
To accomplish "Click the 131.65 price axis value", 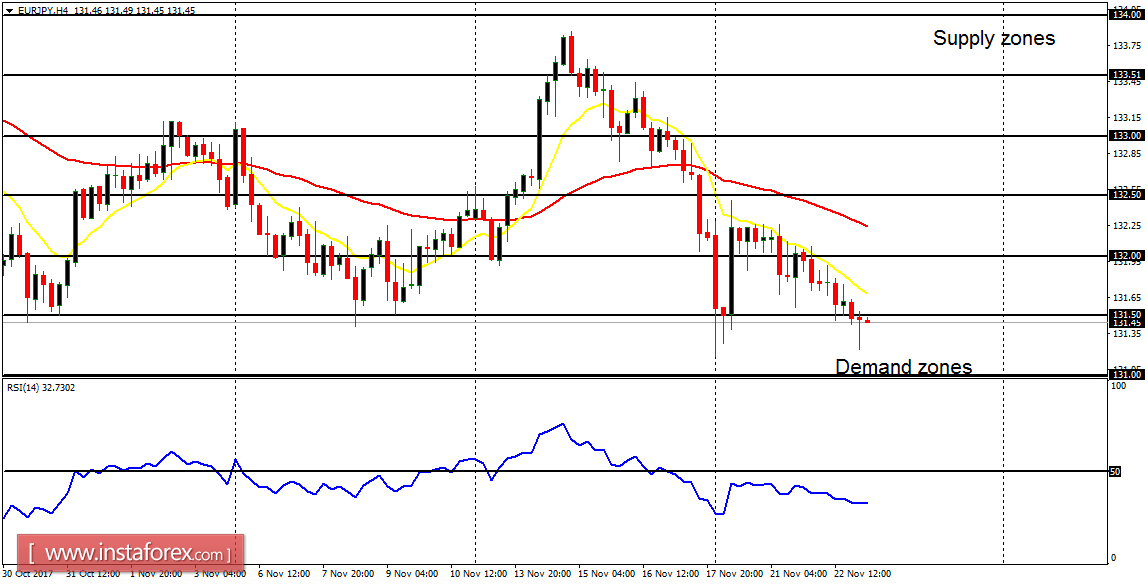I will coord(1127,298).
